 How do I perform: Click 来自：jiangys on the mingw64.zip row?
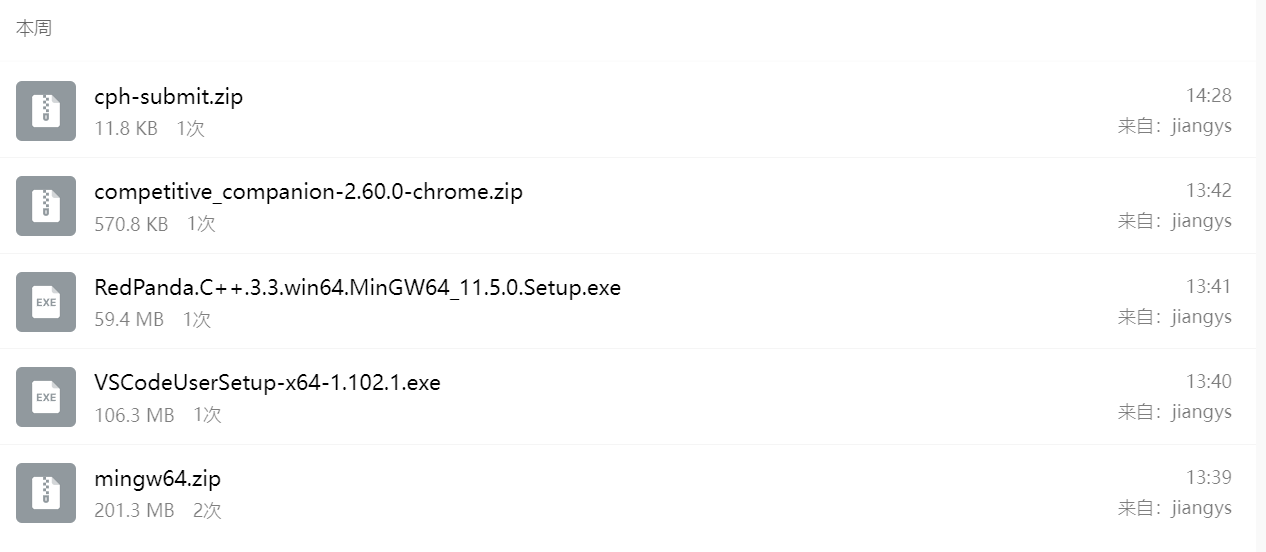point(1174,508)
